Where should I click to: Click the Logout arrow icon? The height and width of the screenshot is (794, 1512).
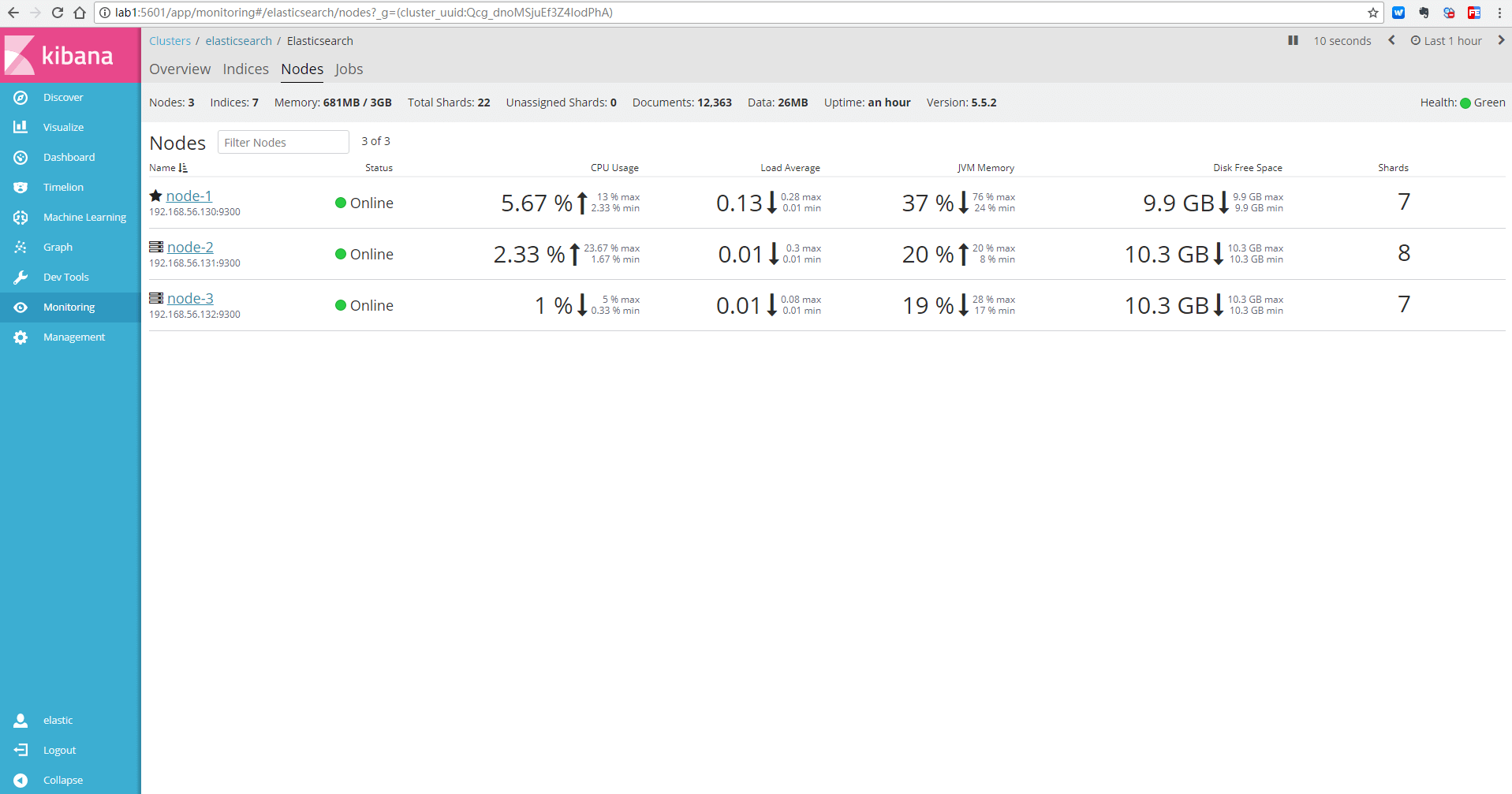click(x=21, y=751)
